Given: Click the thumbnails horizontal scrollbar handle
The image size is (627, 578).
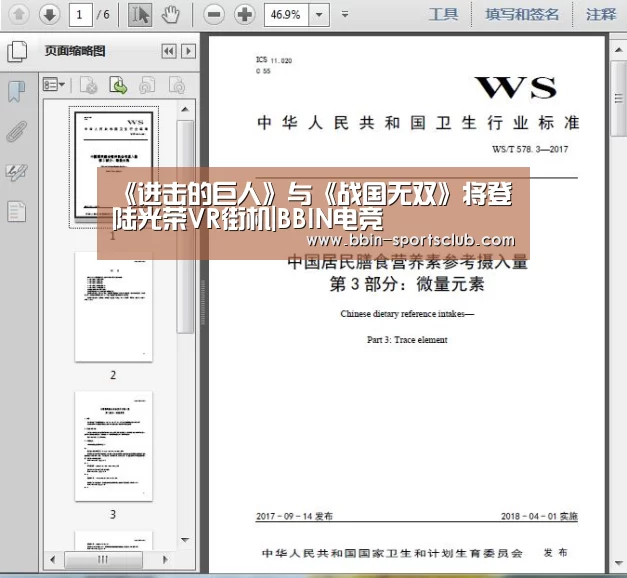Looking at the screenshot, I should coord(103,559).
